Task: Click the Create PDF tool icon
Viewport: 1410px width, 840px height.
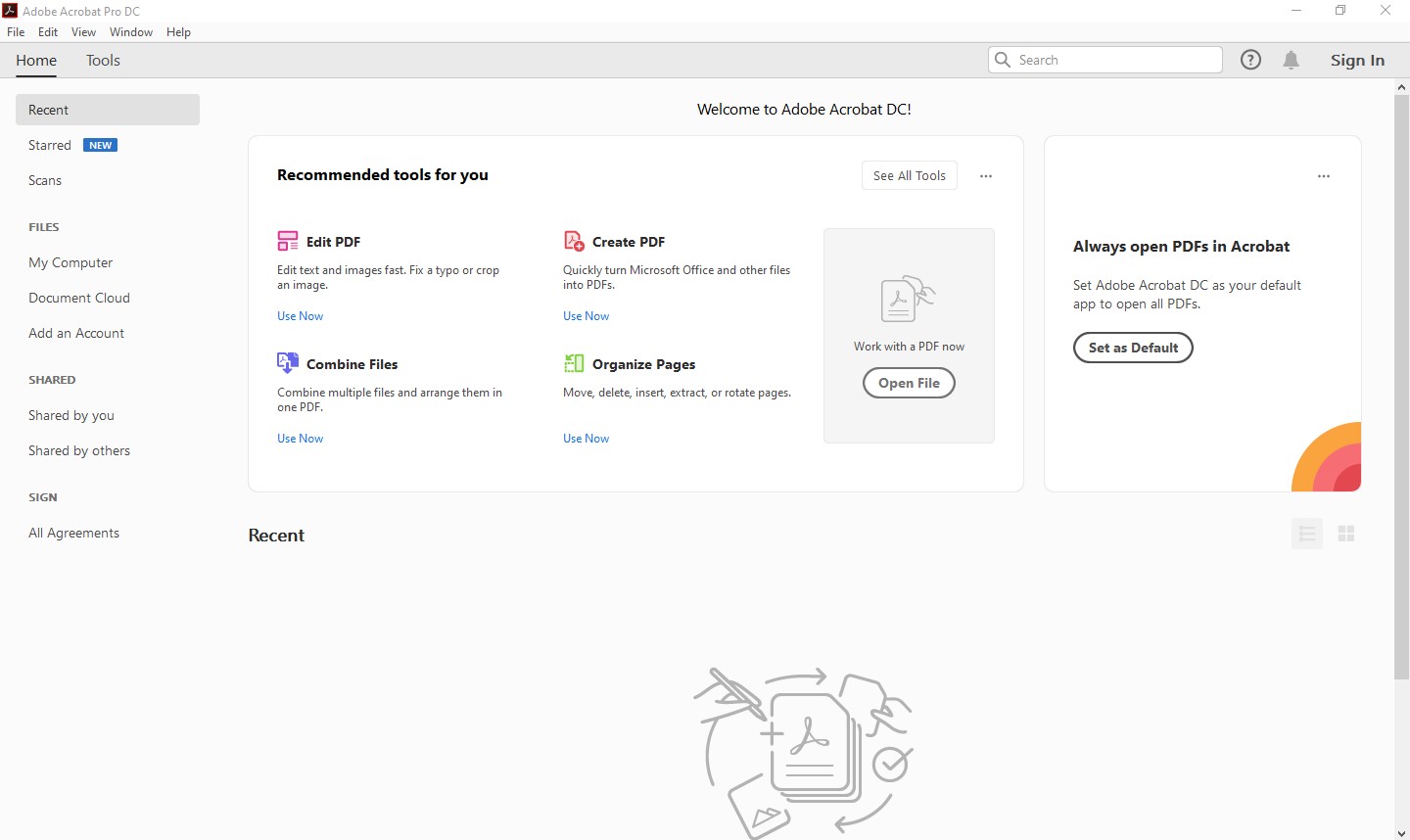Action: [574, 241]
